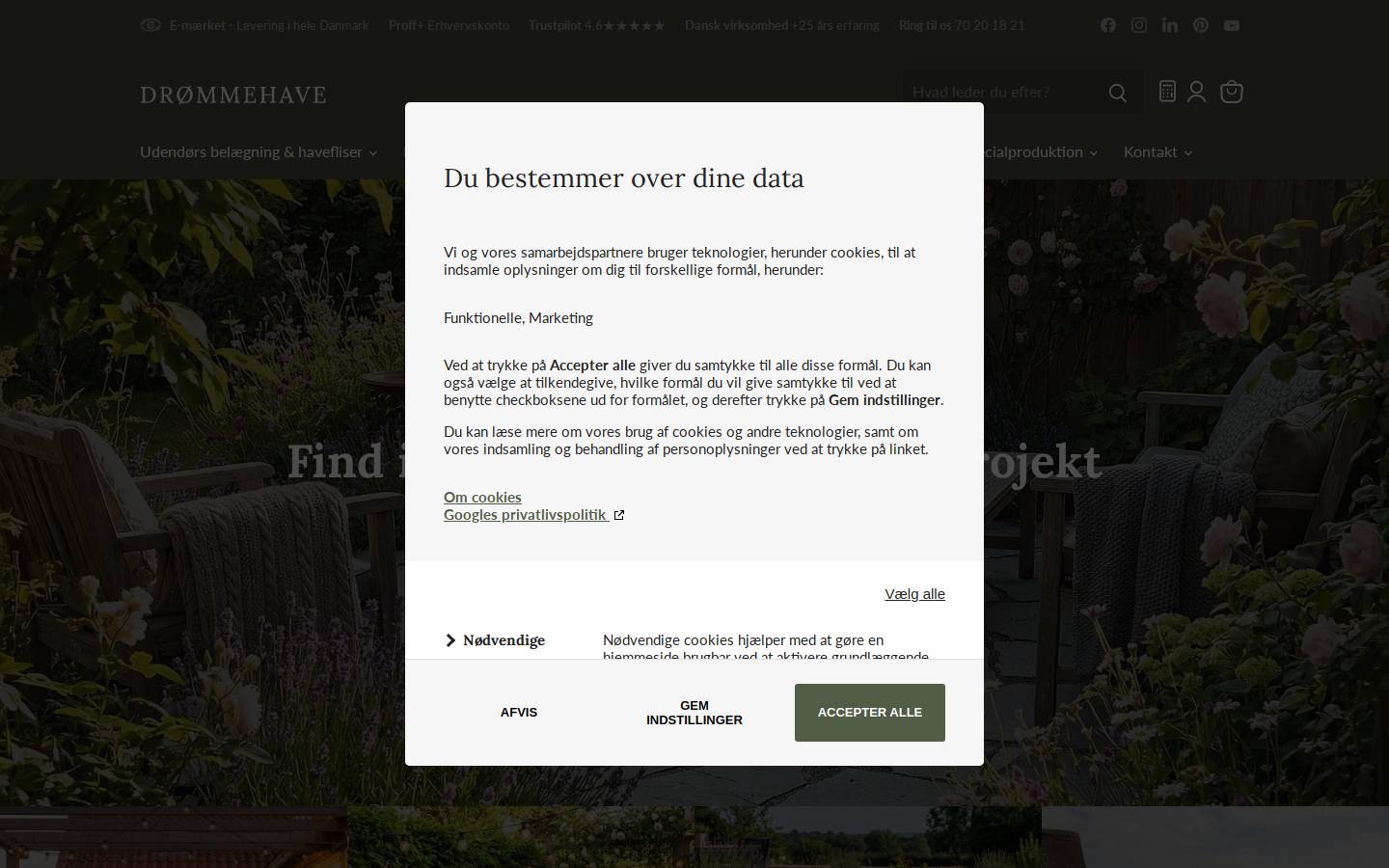Click the E-mærket eye icon
This screenshot has height=868, width=1389.
(x=150, y=25)
